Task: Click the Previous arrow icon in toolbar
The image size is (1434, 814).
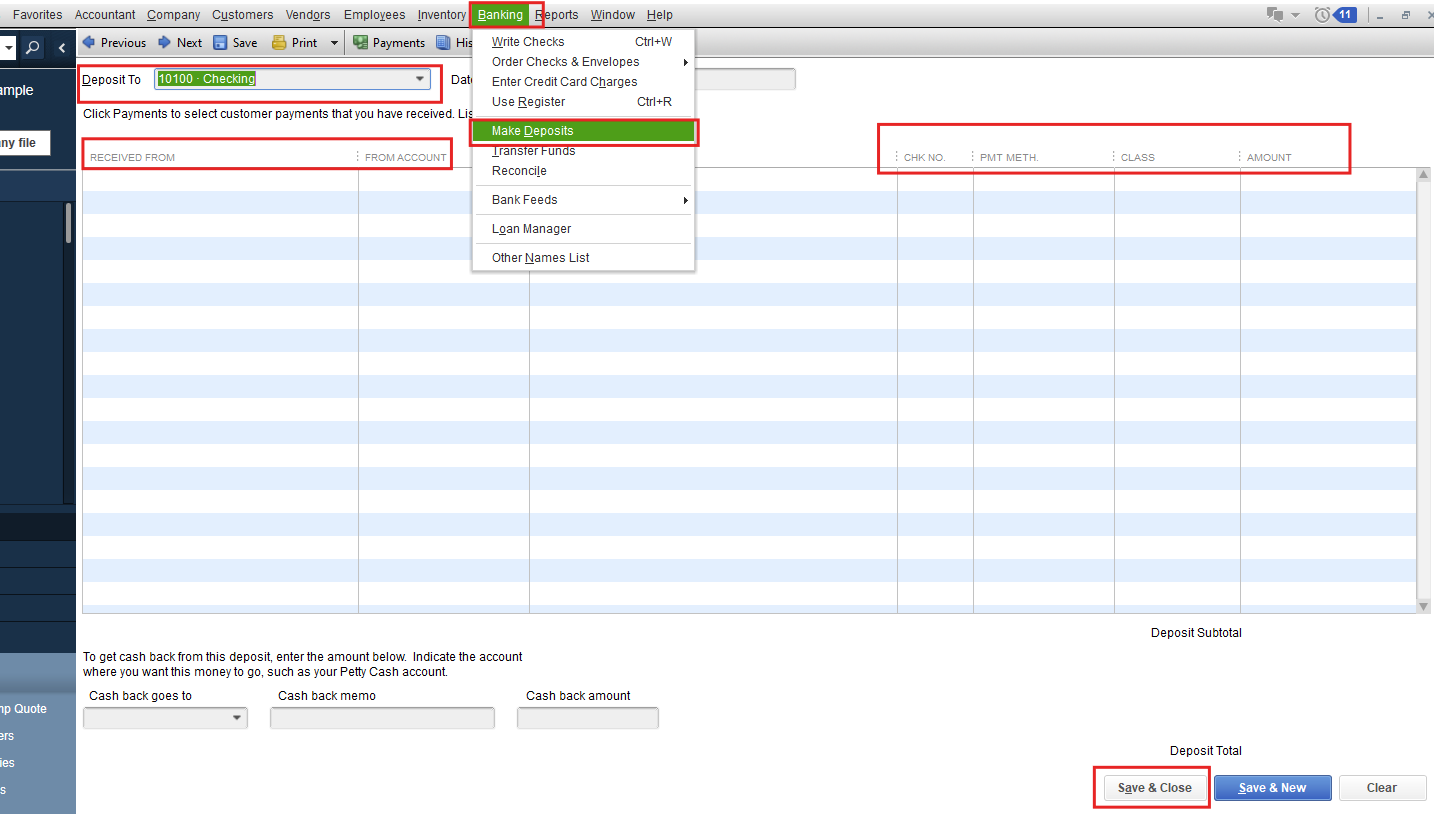Action: [89, 43]
